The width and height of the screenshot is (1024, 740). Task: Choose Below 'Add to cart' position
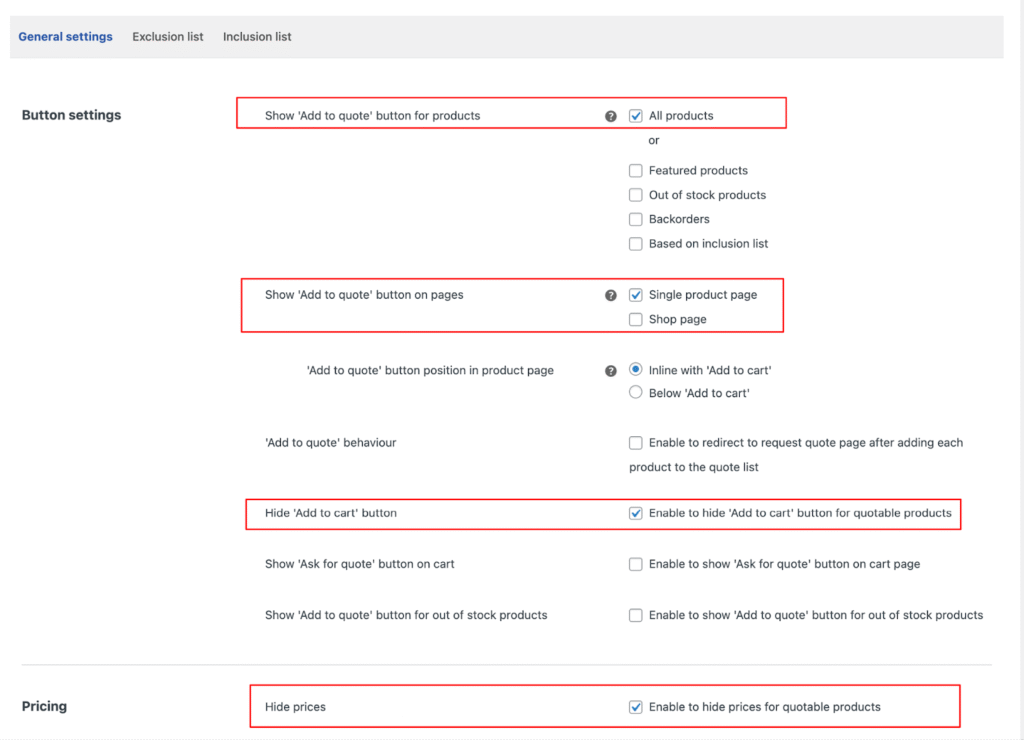(x=636, y=393)
